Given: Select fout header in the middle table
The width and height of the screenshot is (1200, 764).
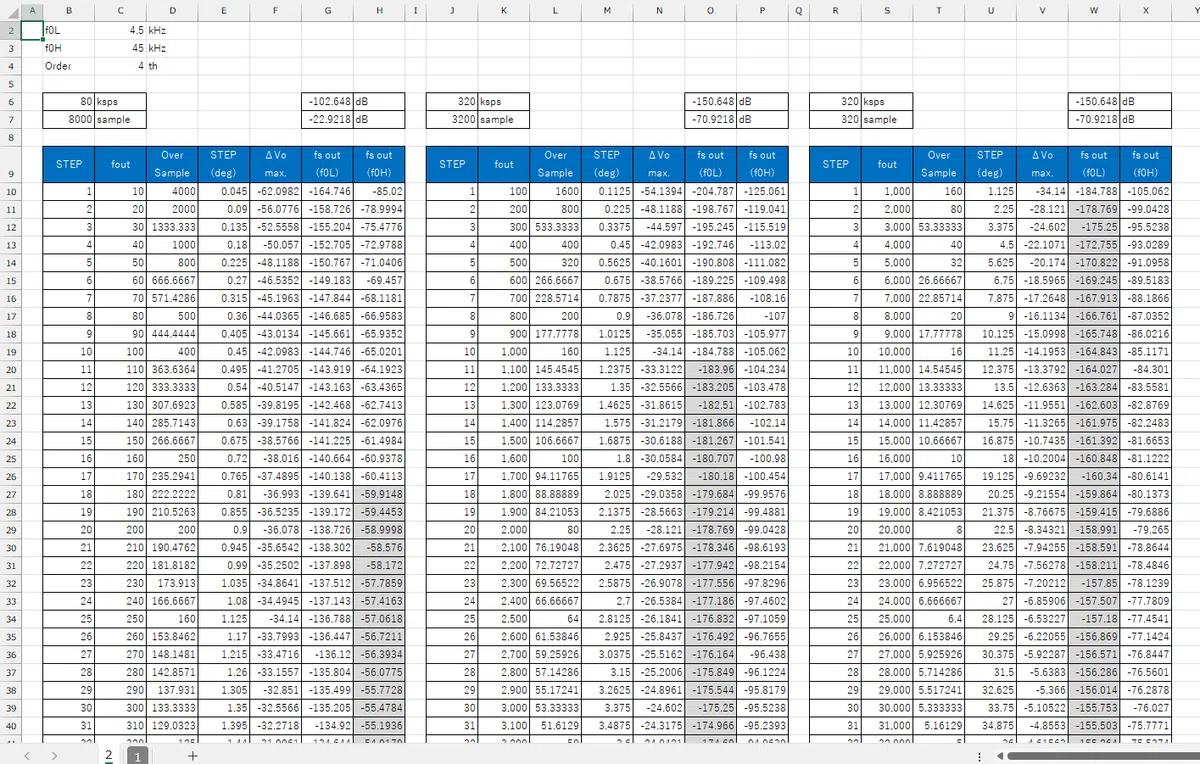Looking at the screenshot, I should 504,164.
